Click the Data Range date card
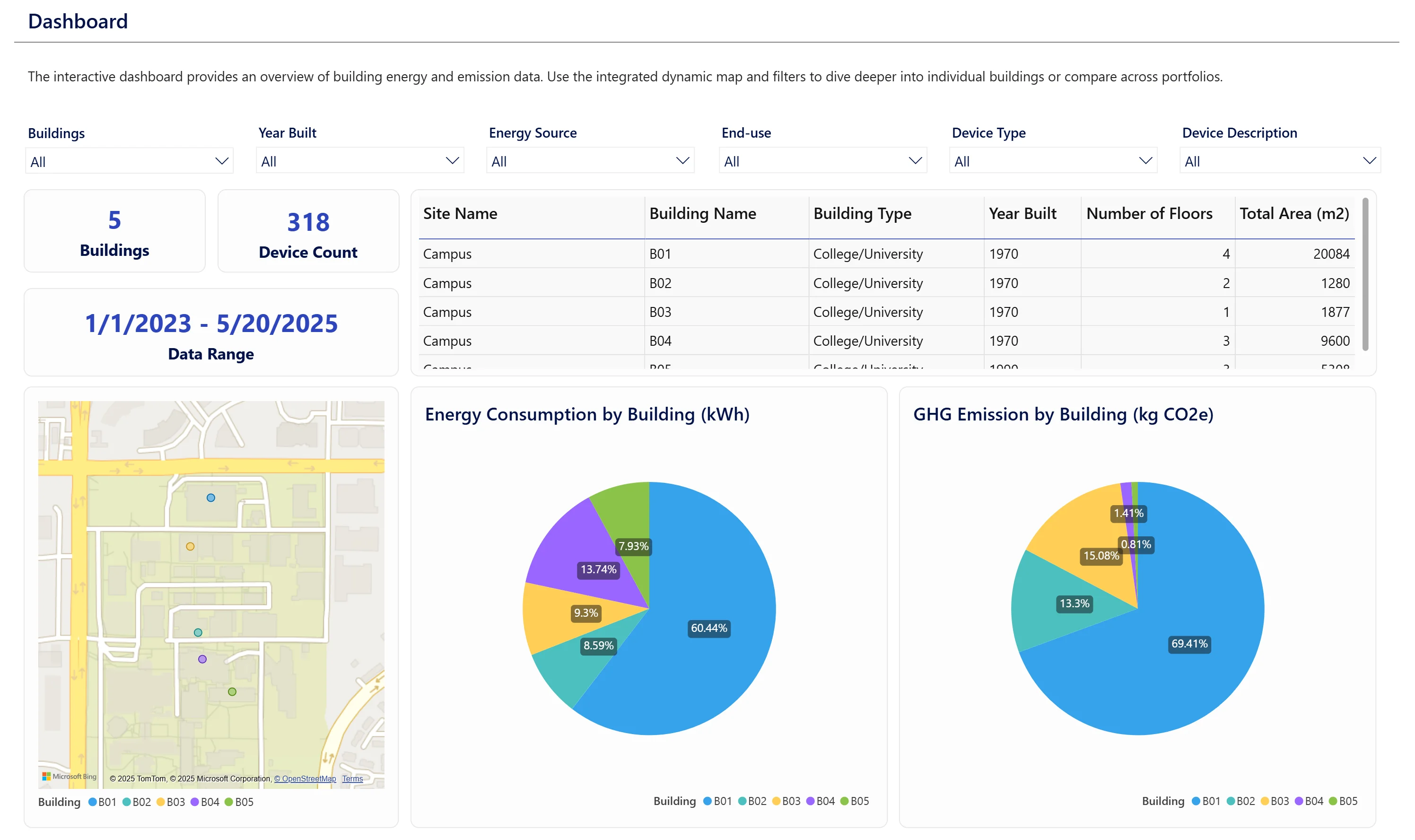The image size is (1415, 840). tap(211, 333)
